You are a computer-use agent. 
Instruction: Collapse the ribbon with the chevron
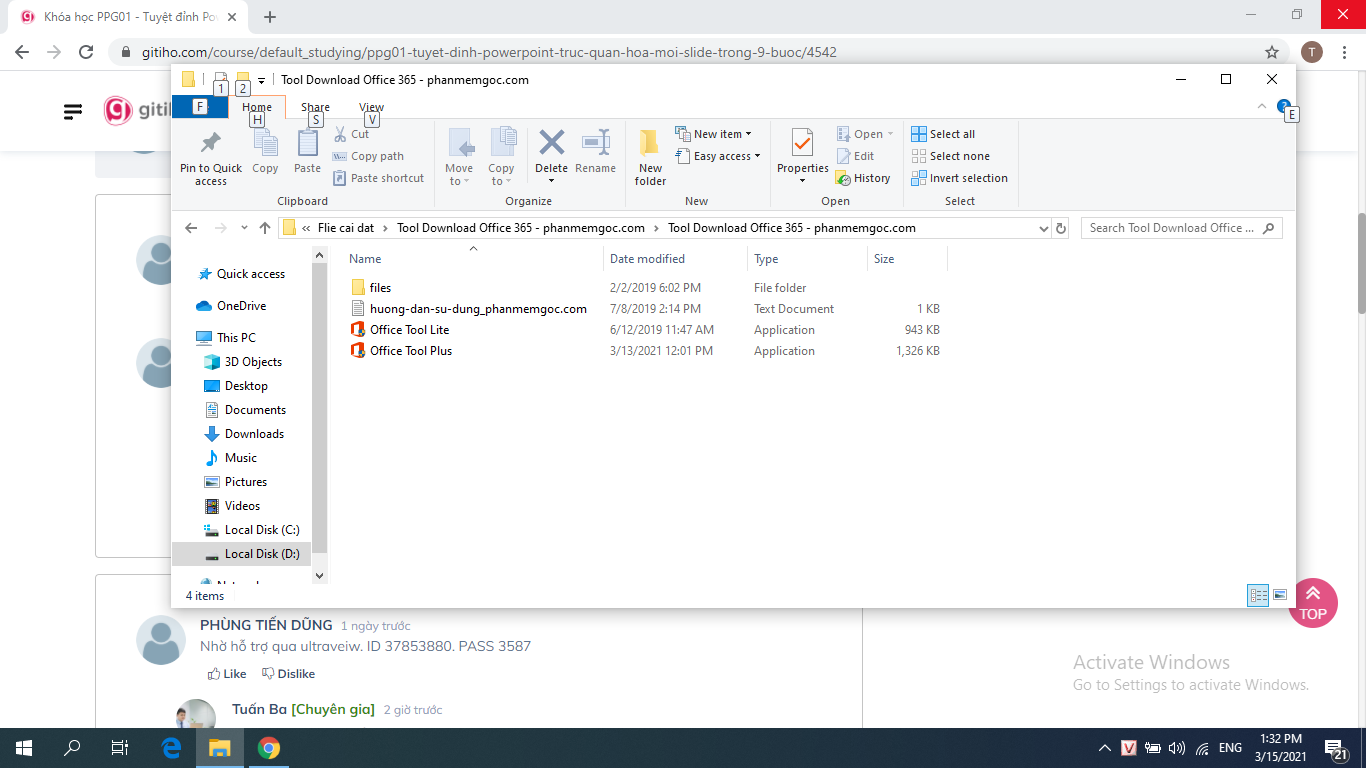(1262, 106)
